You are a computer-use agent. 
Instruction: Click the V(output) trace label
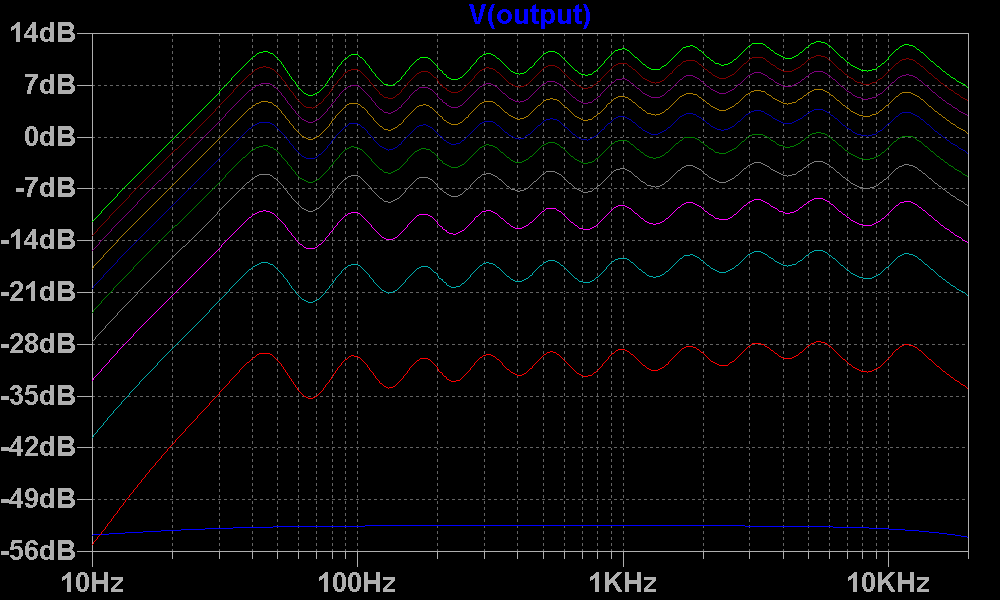530,15
